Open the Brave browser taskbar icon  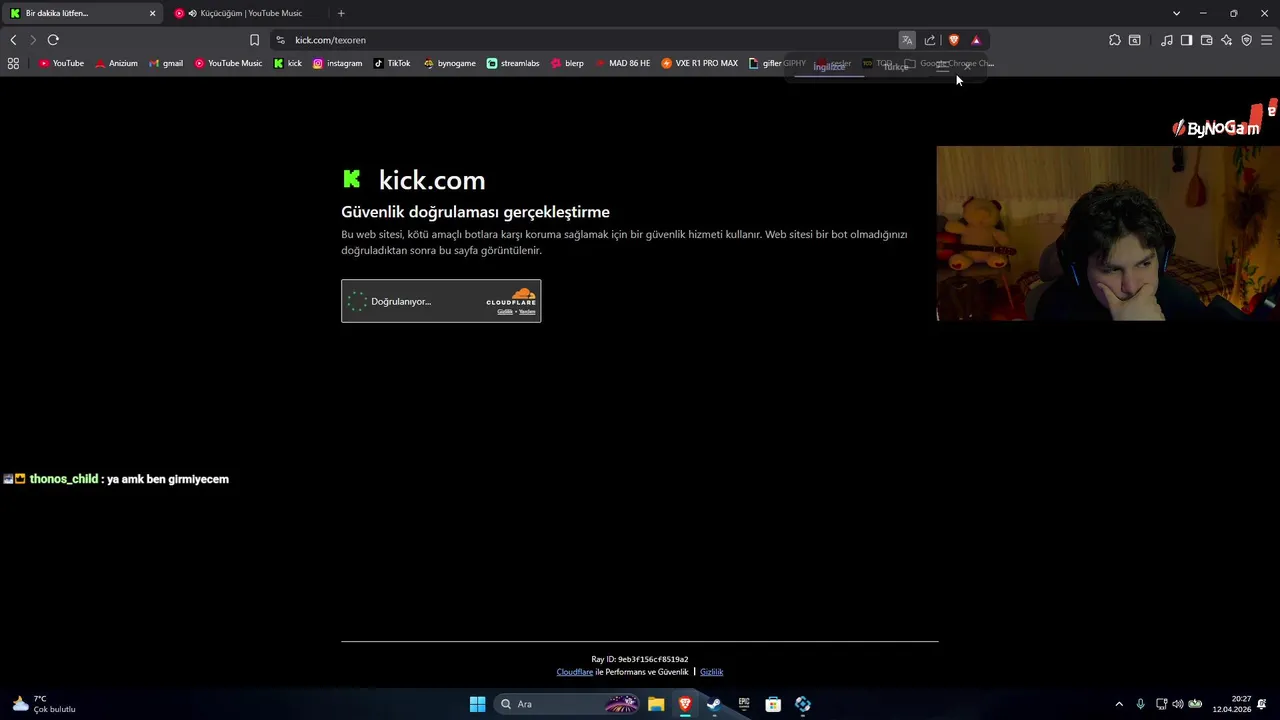click(685, 704)
